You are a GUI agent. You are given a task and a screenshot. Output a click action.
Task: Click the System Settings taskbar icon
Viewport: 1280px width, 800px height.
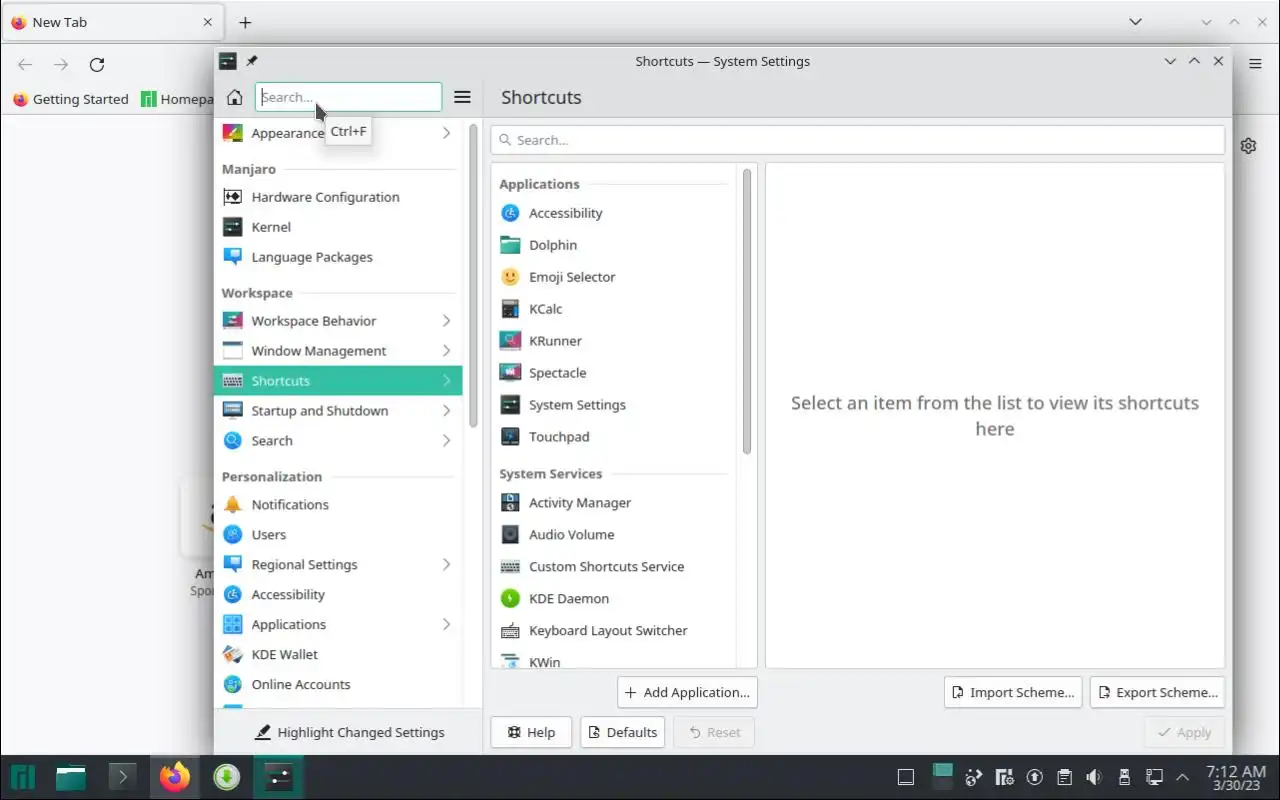tap(279, 777)
